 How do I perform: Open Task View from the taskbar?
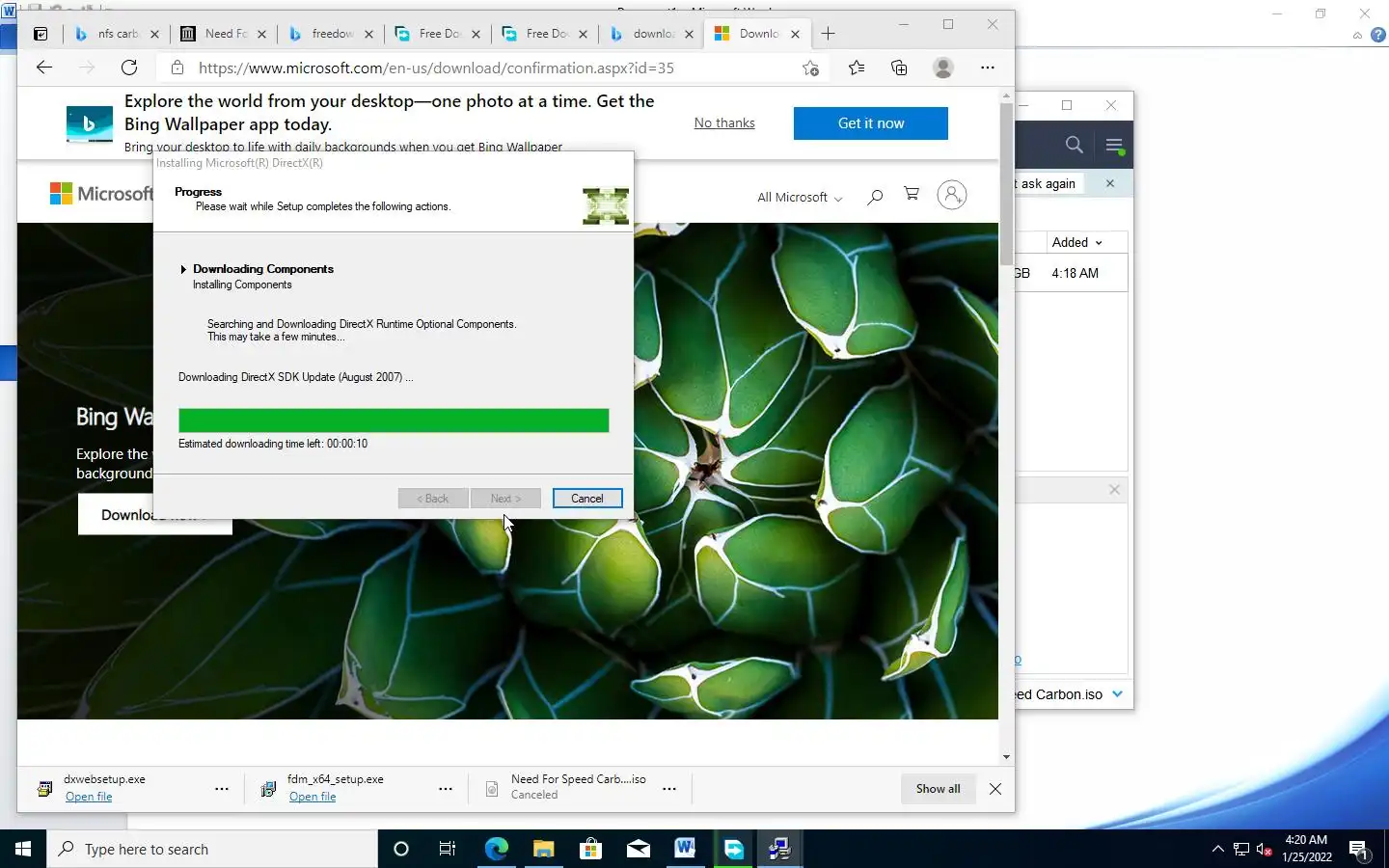[x=448, y=849]
